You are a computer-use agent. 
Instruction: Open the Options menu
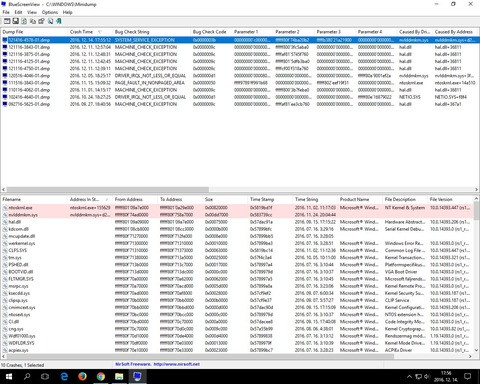[x=50, y=12]
